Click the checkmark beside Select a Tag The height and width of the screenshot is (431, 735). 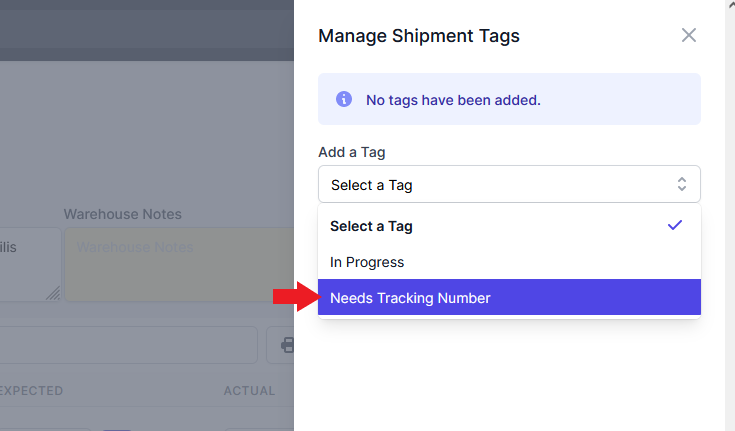pos(675,225)
